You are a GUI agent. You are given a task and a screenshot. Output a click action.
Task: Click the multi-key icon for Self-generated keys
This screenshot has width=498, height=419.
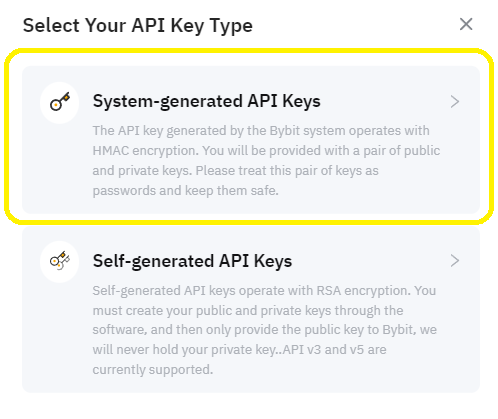[60, 261]
